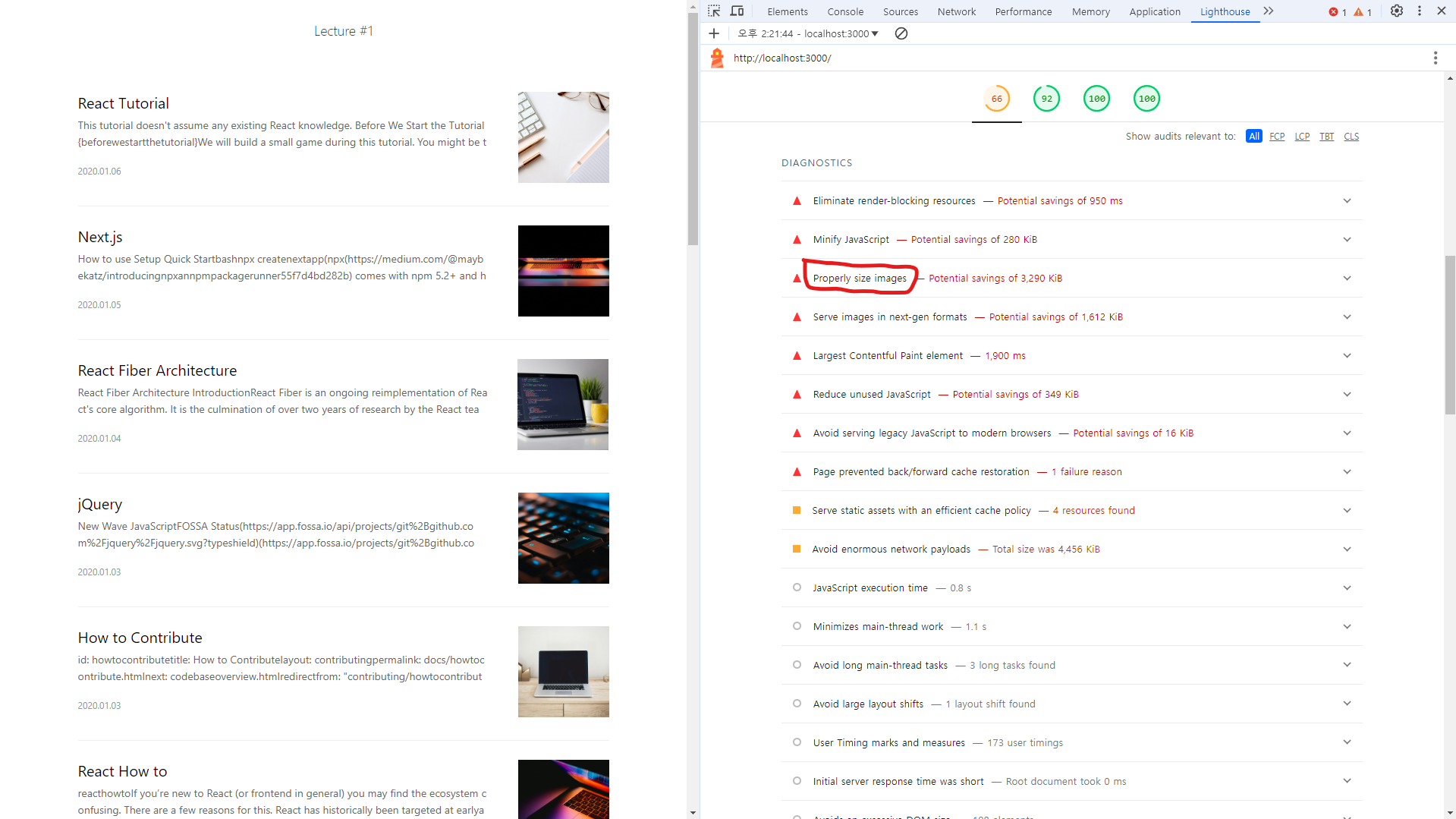Click the Next.js thumbnail image
The width and height of the screenshot is (1456, 819).
[x=564, y=271]
